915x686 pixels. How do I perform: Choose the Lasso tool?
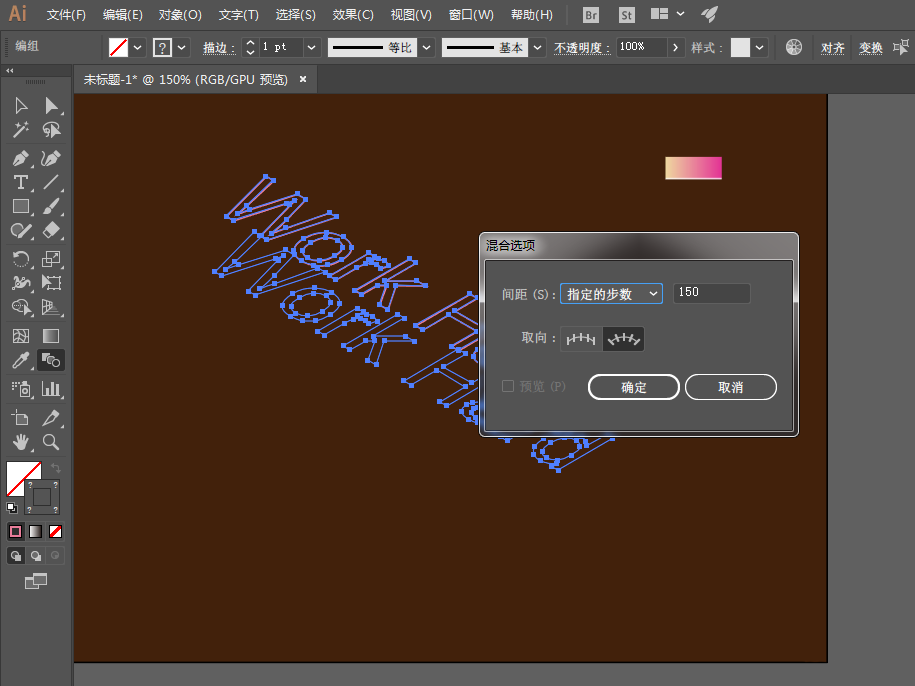(x=51, y=130)
